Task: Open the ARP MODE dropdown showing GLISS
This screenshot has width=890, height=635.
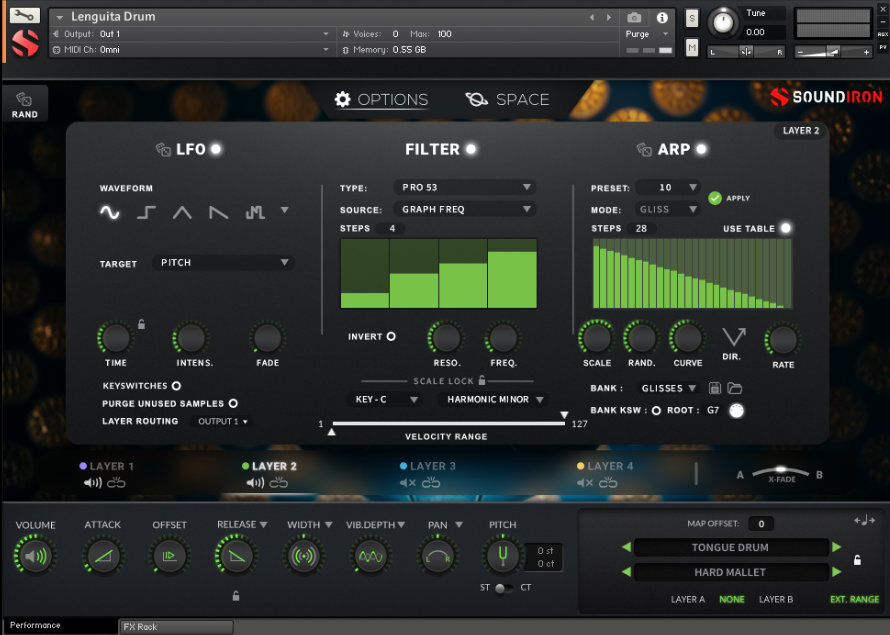Action: tap(666, 208)
